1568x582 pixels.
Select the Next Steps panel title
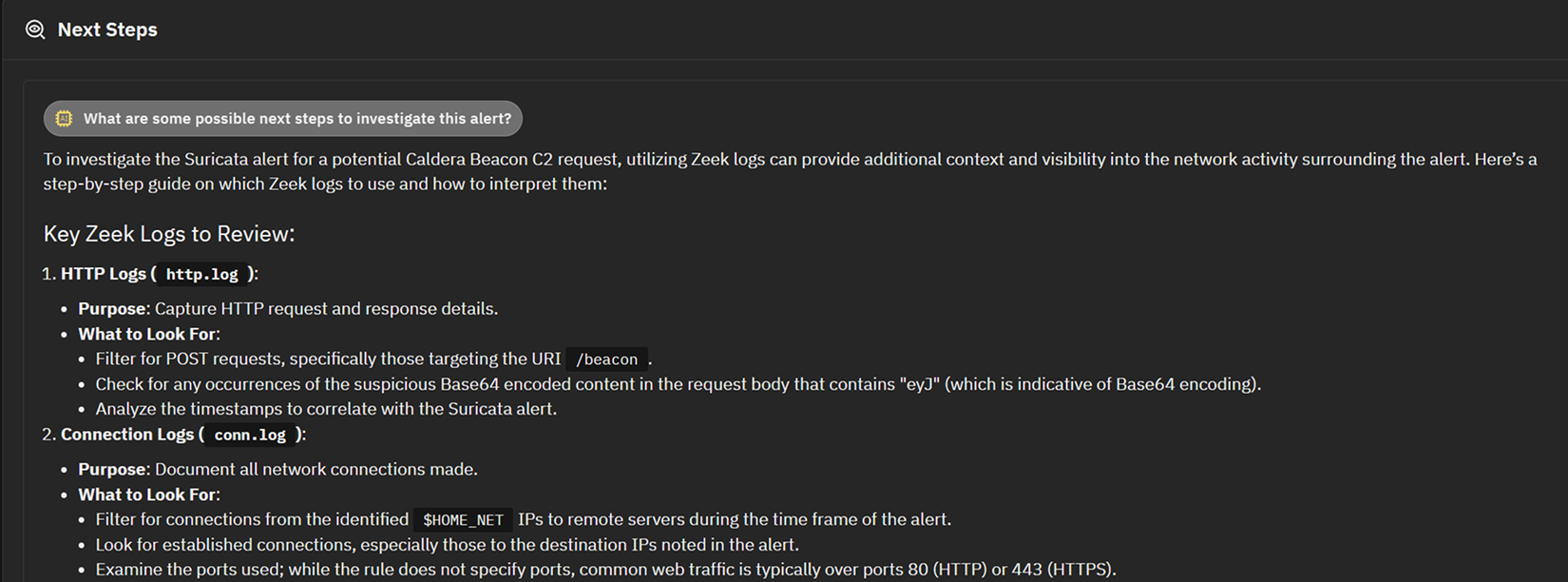coord(107,29)
